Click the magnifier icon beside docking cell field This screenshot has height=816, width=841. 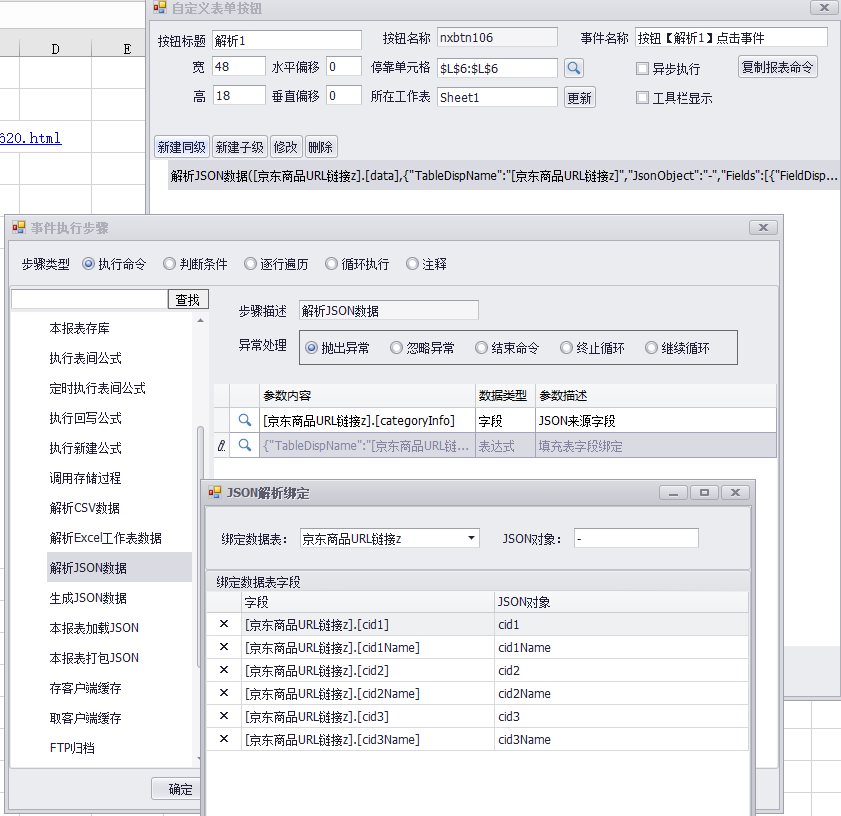click(x=573, y=68)
